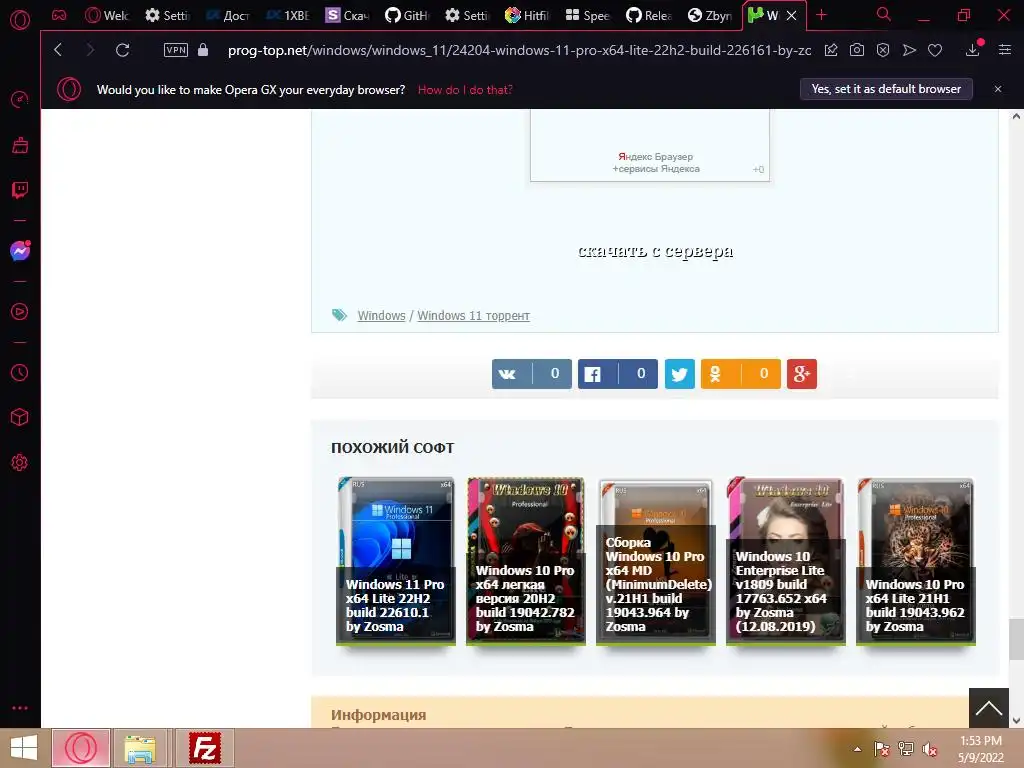This screenshot has height=768, width=1024.
Task: Switch to the Zbyn tab
Action: pos(710,15)
